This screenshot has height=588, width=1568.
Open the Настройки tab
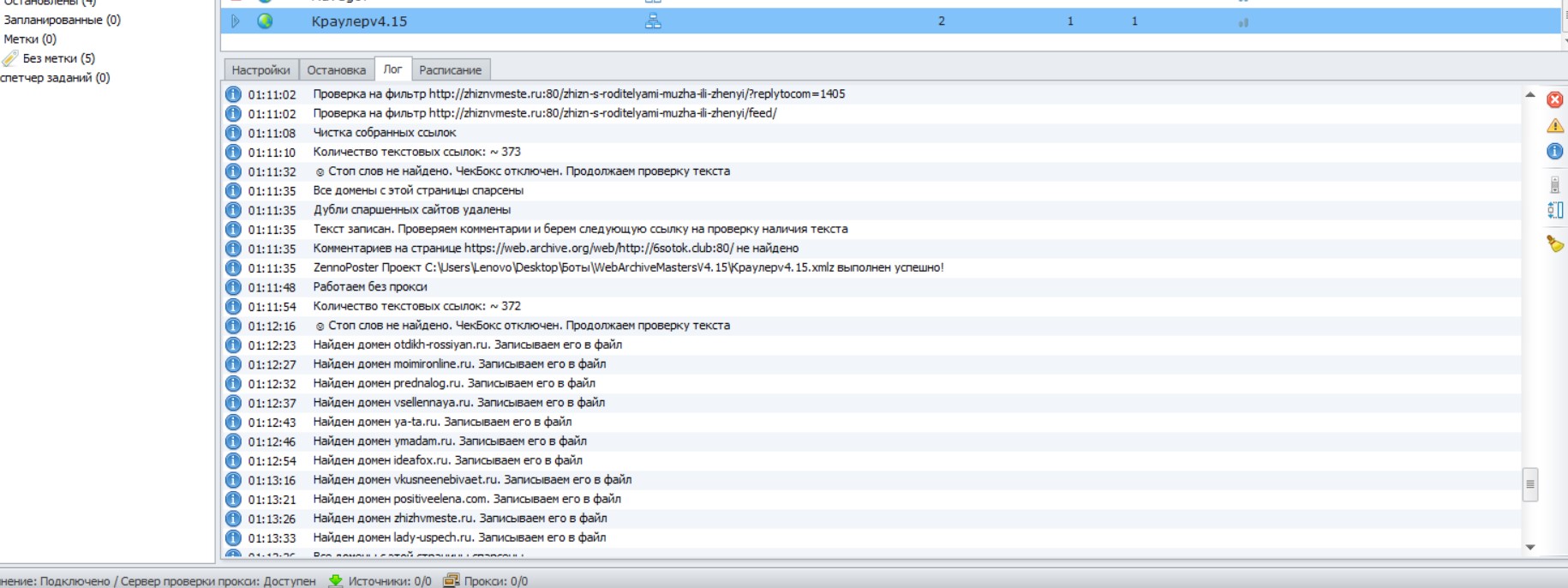point(260,70)
